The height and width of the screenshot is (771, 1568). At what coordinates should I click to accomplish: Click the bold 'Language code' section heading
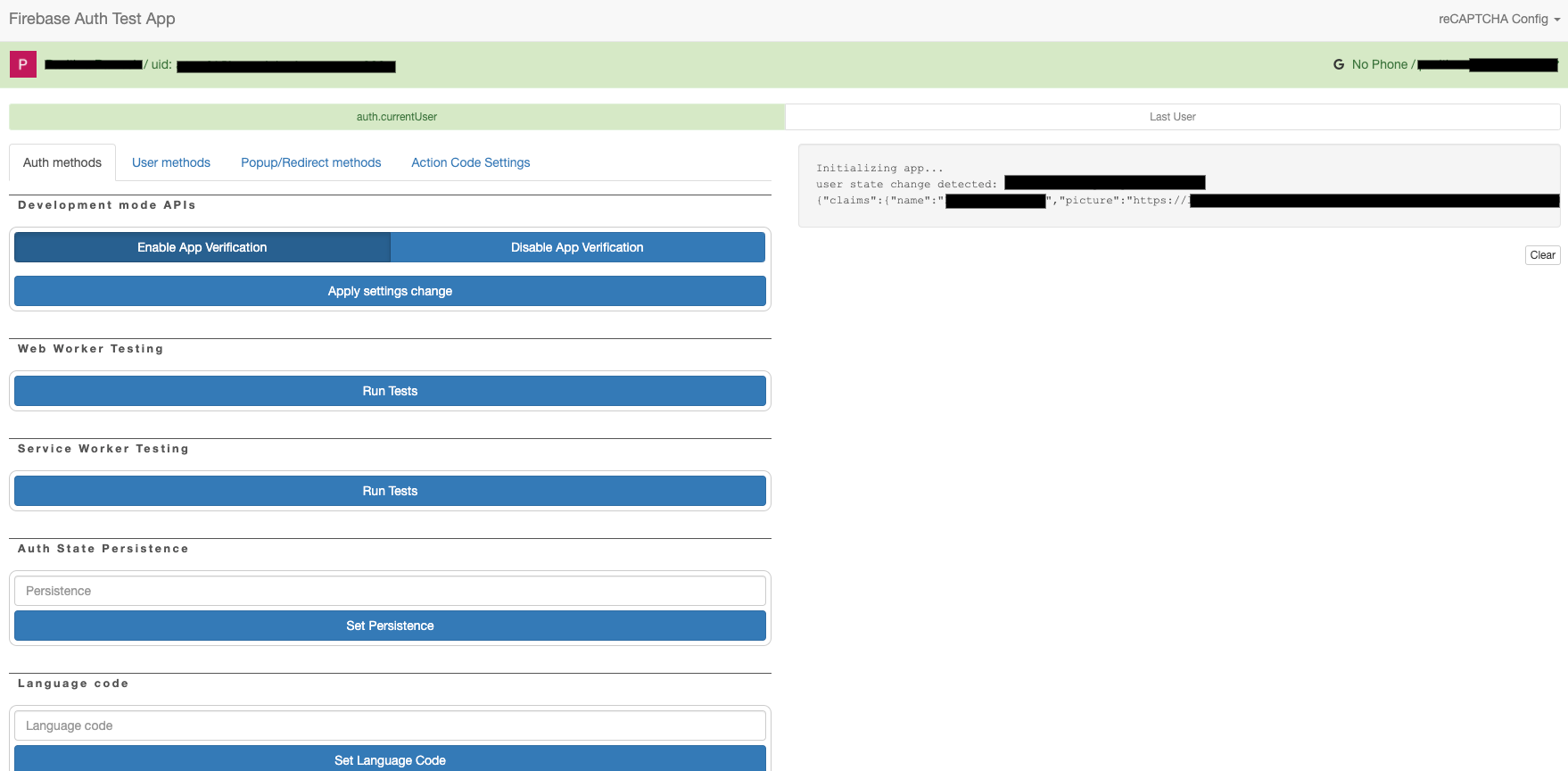click(x=73, y=684)
